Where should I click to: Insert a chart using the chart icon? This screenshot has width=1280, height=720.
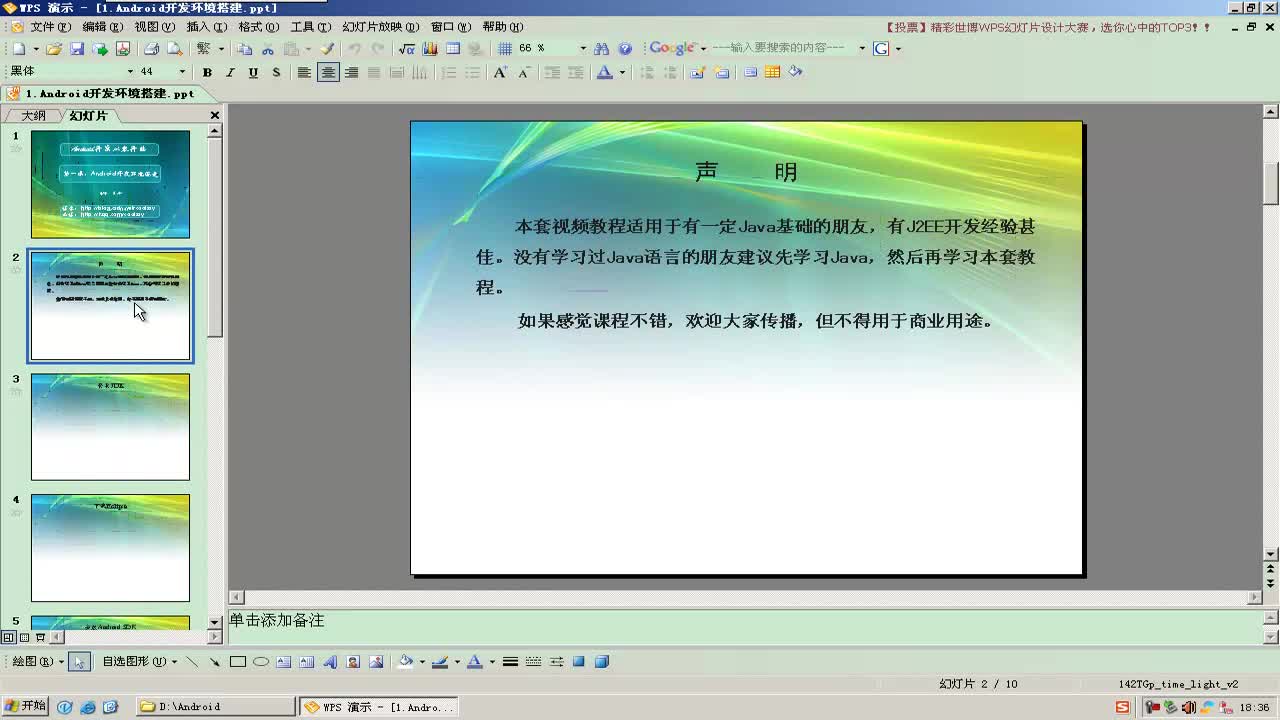[x=430, y=48]
